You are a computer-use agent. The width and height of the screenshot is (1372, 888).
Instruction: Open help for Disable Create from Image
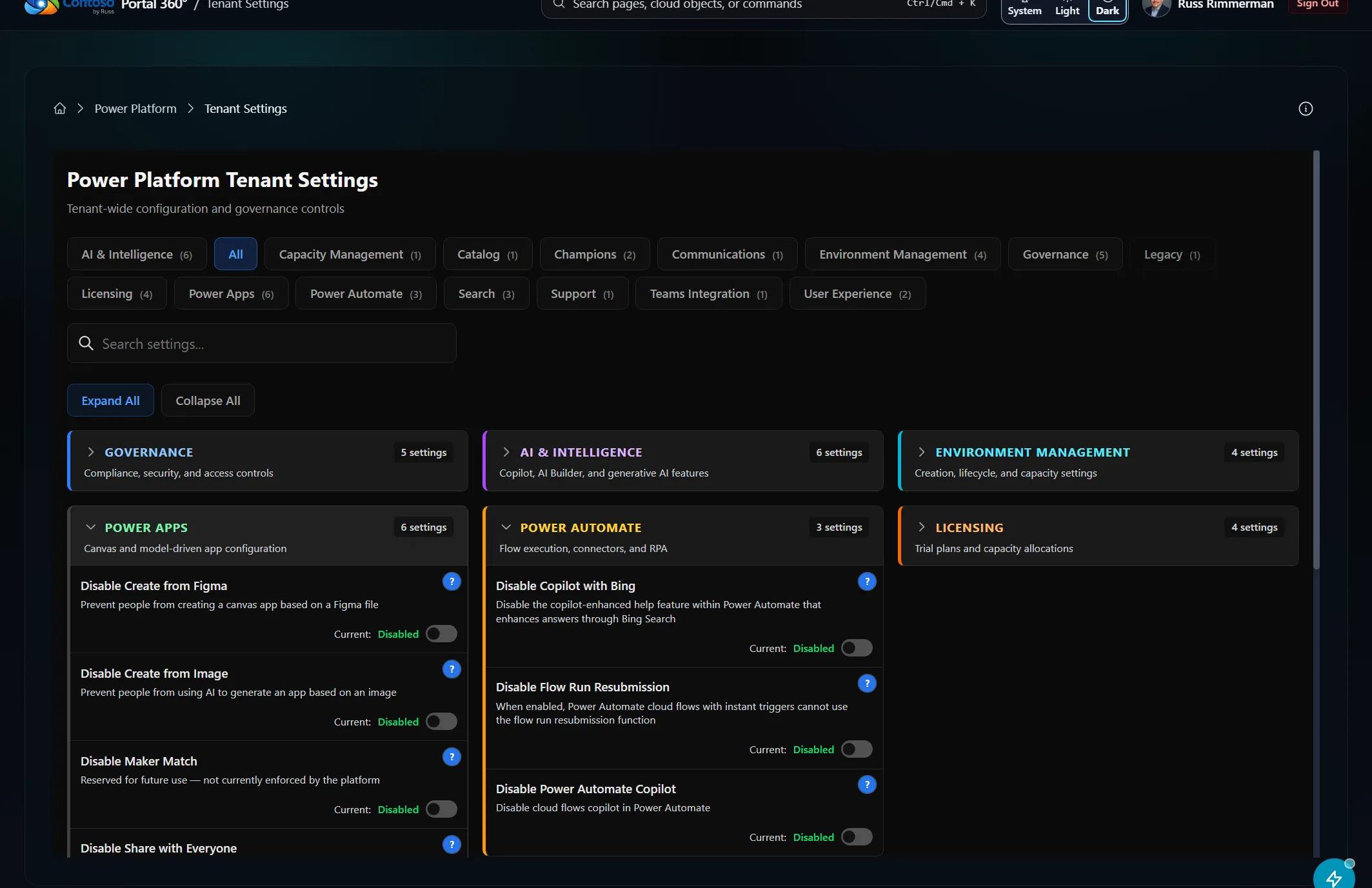click(x=452, y=669)
